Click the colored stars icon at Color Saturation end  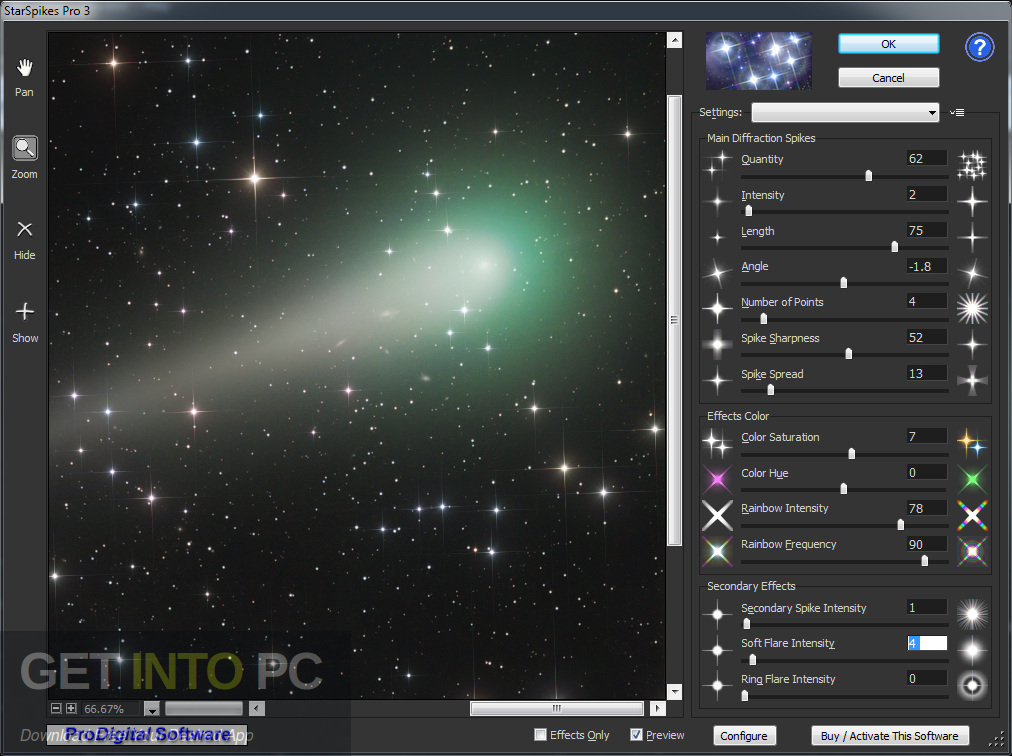tap(972, 444)
